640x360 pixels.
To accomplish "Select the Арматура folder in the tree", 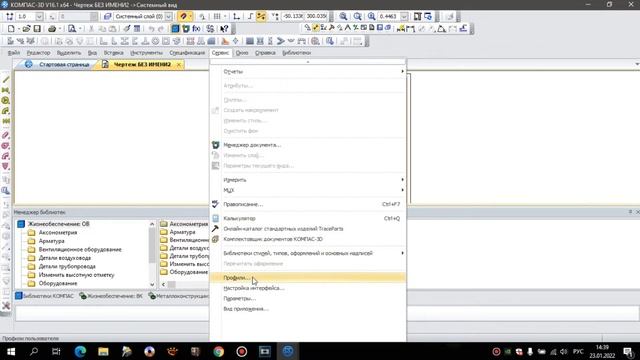I will coord(51,241).
